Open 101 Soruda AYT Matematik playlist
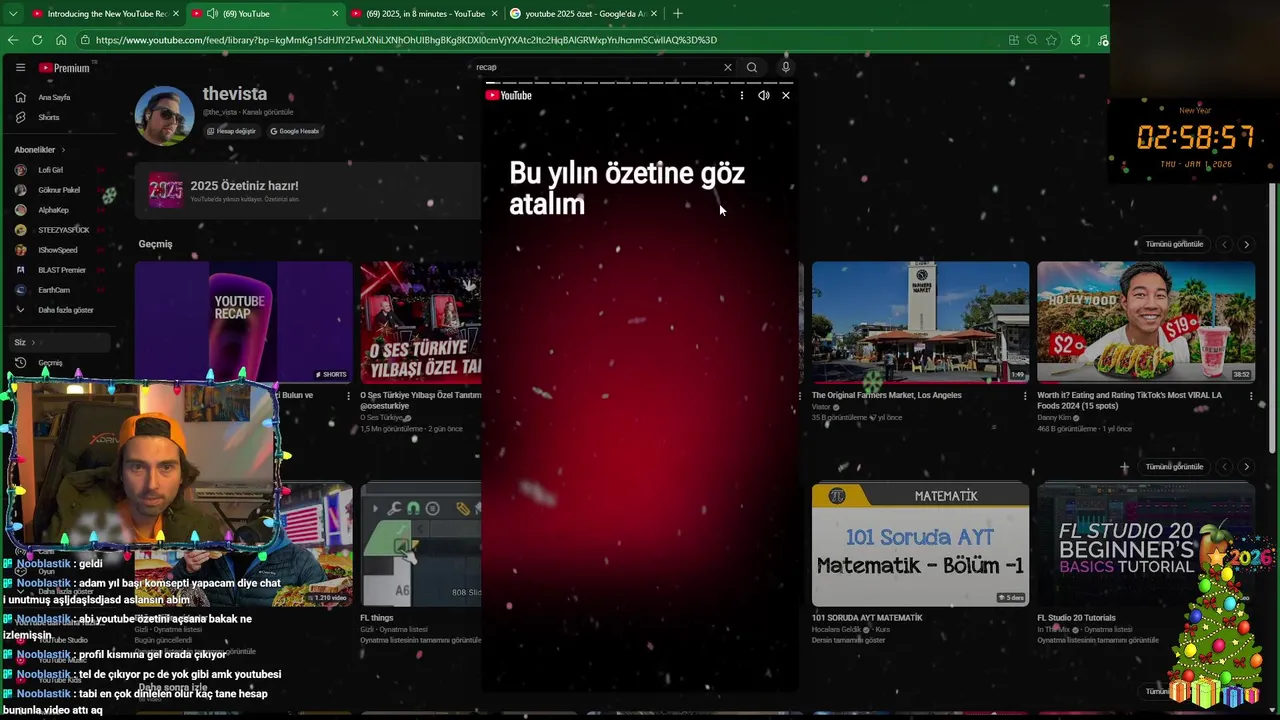 [x=920, y=544]
